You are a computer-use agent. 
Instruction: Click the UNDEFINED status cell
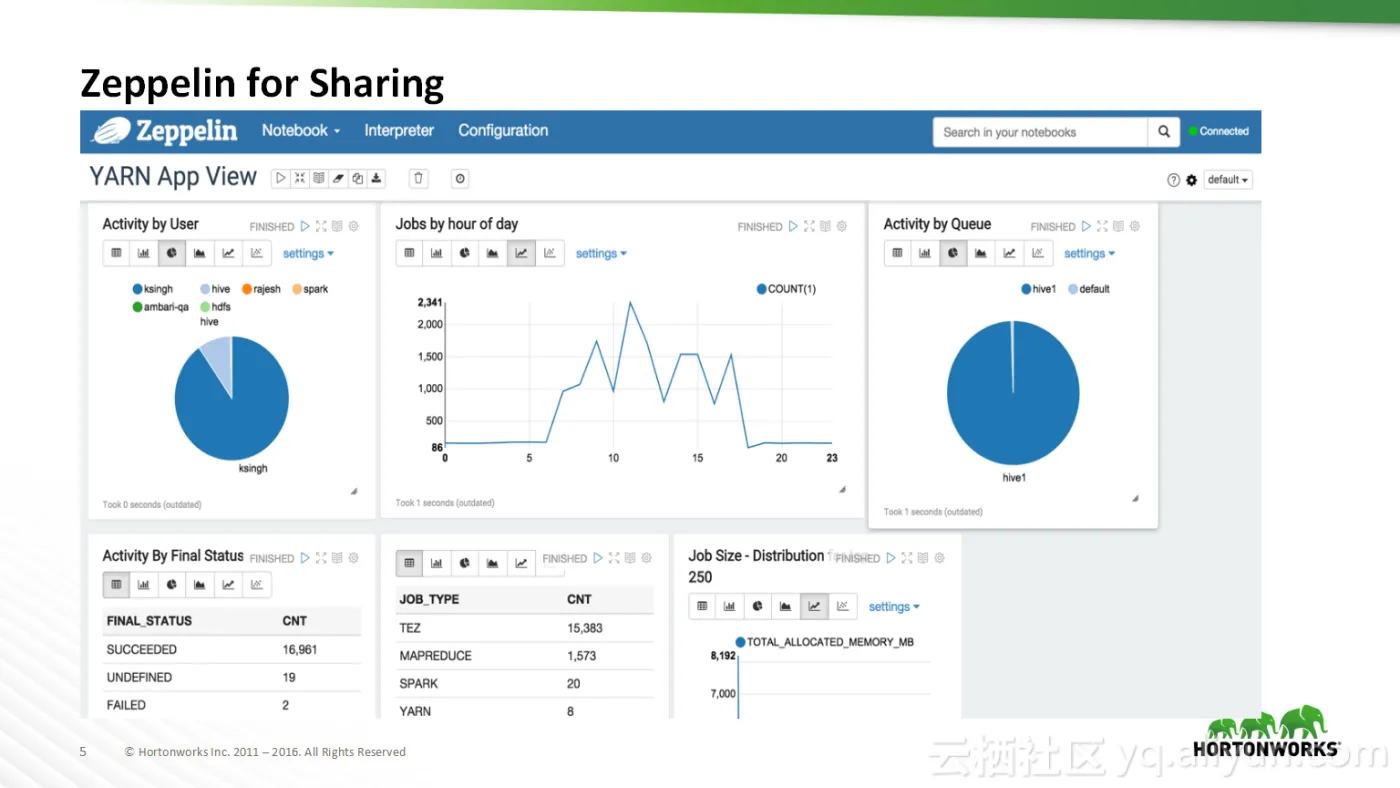139,678
